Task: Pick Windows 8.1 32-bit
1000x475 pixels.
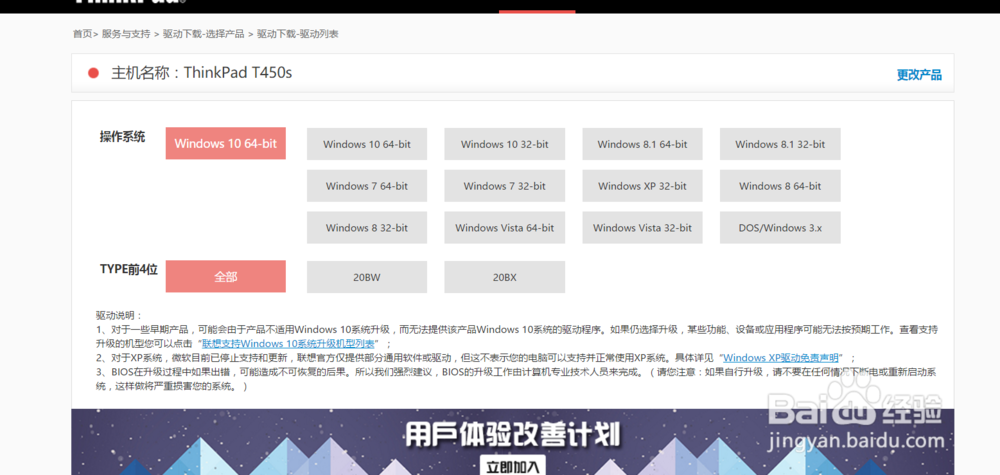Action: (780, 144)
